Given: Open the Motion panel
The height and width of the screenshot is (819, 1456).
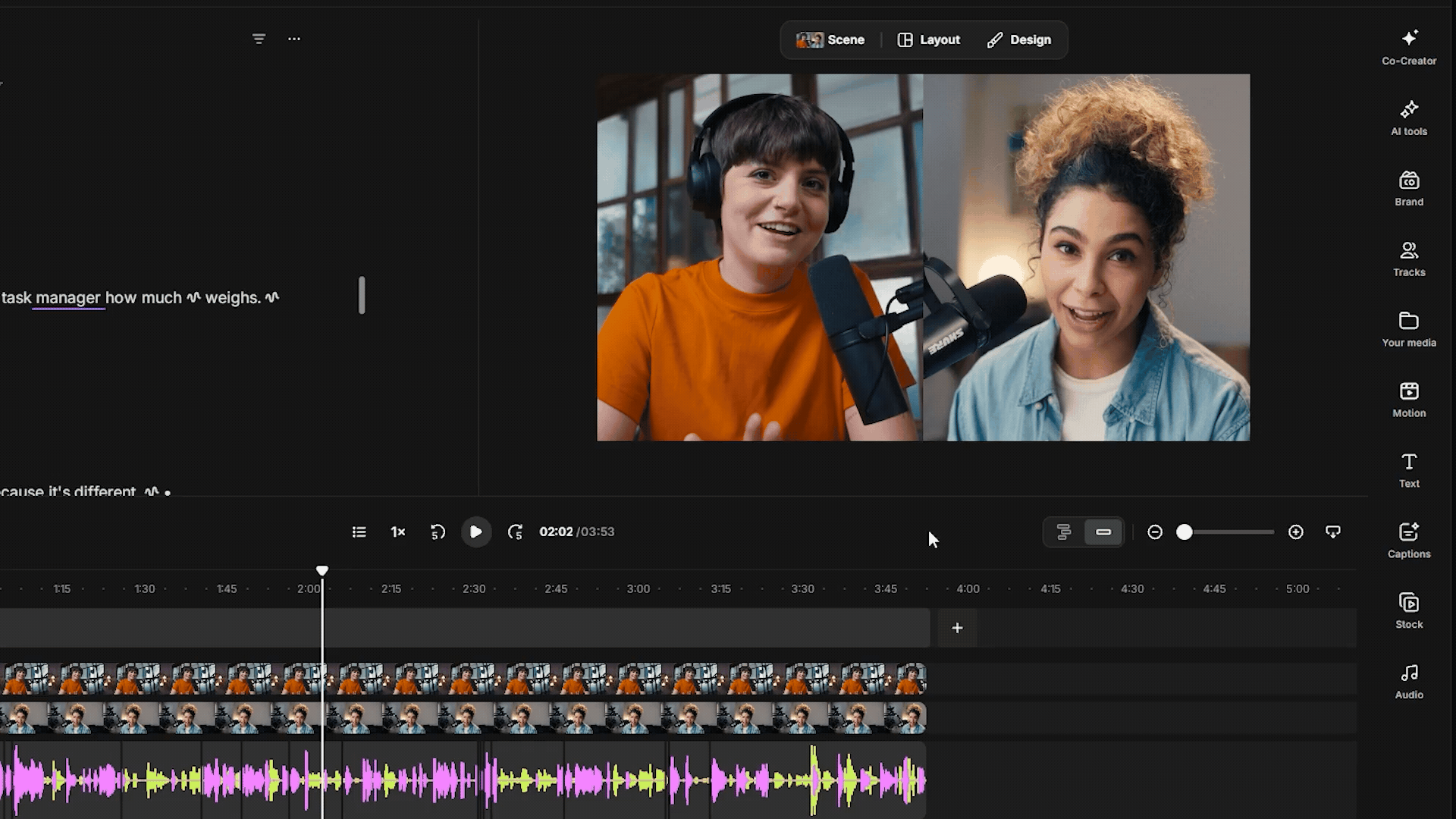Looking at the screenshot, I should click(x=1409, y=400).
